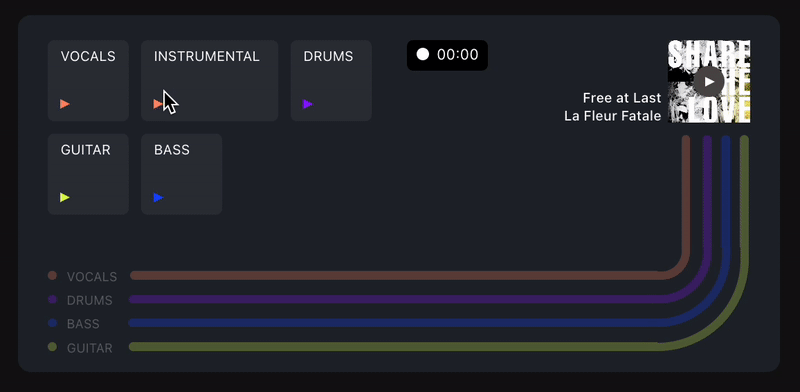Viewport: 800px width, 392px height.
Task: Play the Bass stem blue arrow
Action: pos(158,198)
